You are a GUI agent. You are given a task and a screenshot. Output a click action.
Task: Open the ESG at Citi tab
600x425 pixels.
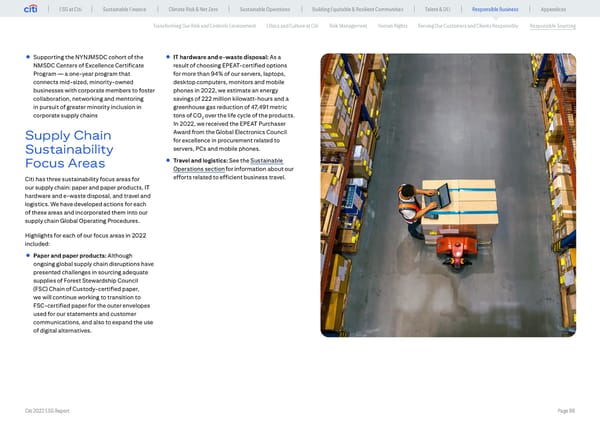coord(71,10)
